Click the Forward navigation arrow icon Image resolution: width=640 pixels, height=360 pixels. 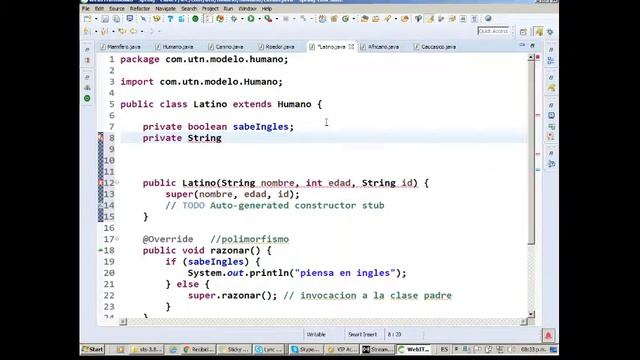coord(151,31)
